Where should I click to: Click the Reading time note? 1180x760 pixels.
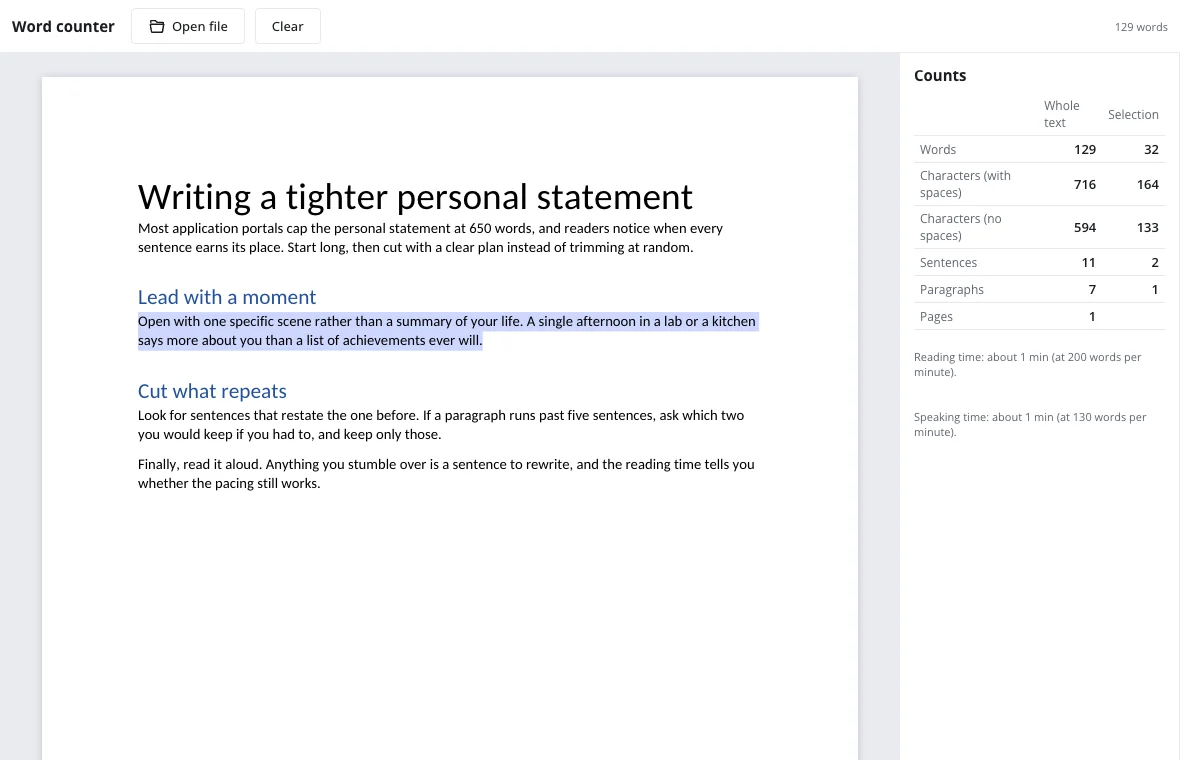(1027, 364)
